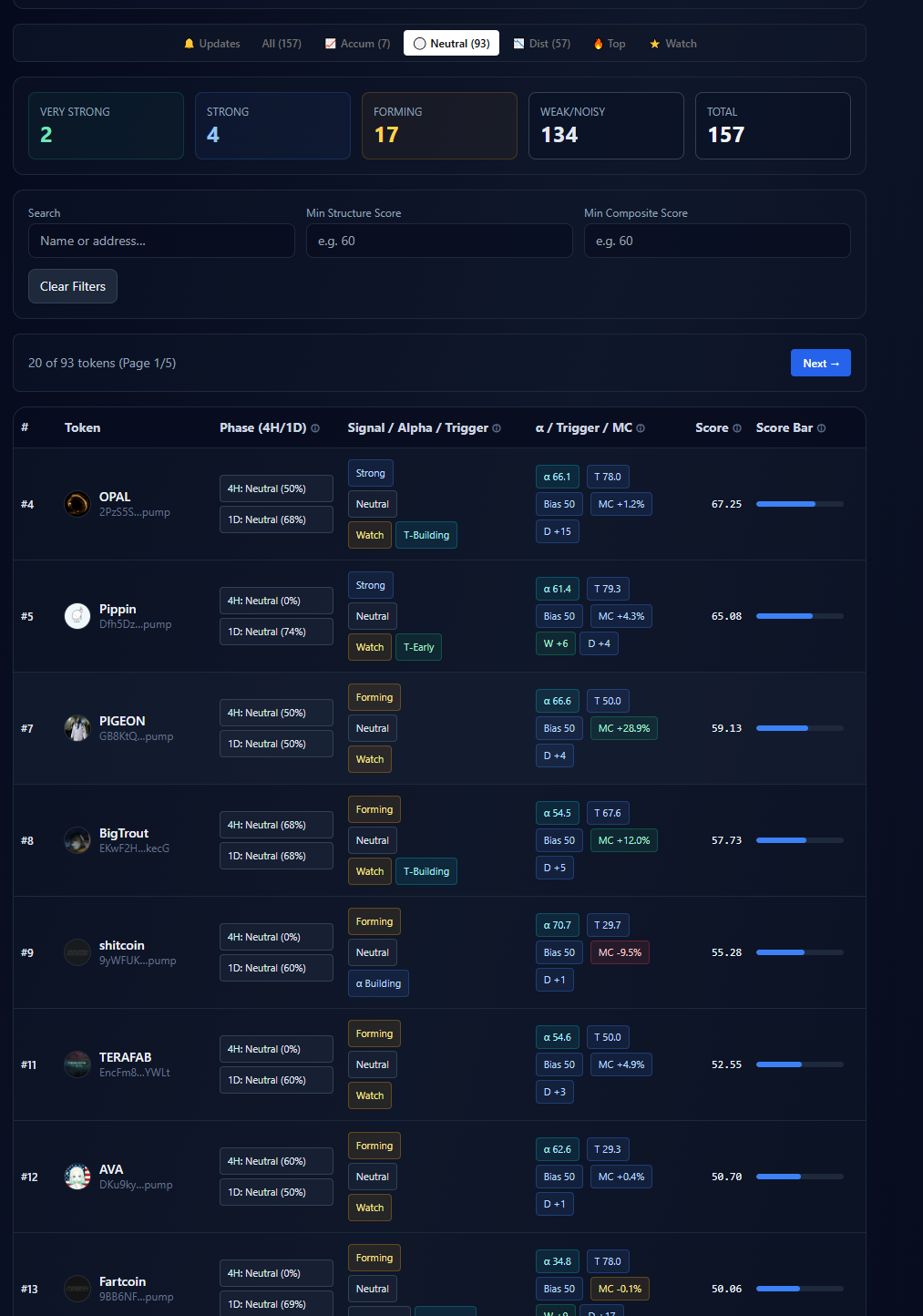Click the α 62.6 badge in the AVA row
The width and height of the screenshot is (923, 1316).
557,1149
